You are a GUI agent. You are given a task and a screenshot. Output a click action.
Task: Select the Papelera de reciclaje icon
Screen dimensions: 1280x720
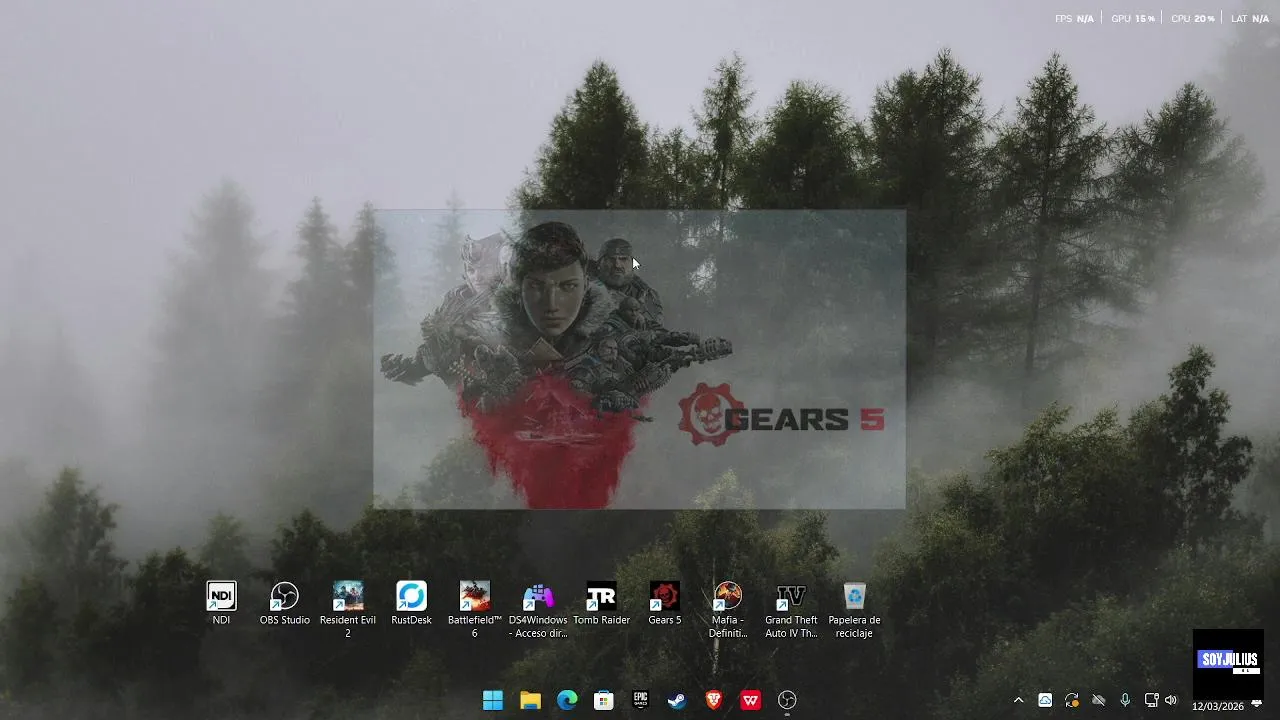[x=855, y=609]
